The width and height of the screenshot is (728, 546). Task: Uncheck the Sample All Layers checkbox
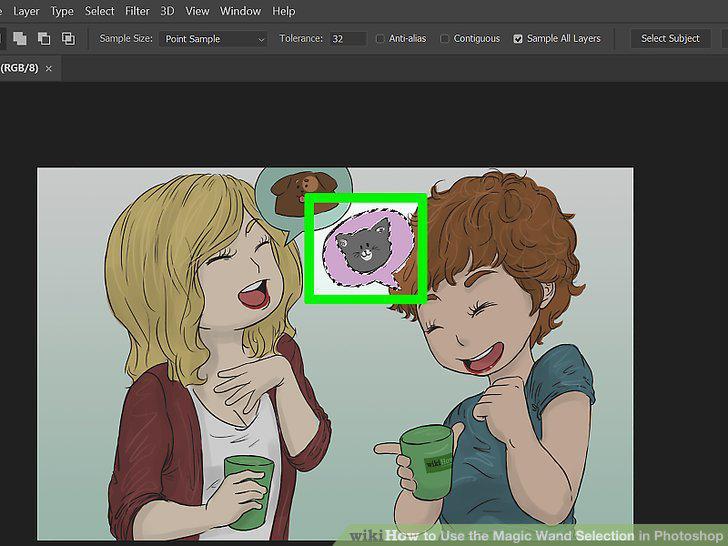click(518, 39)
